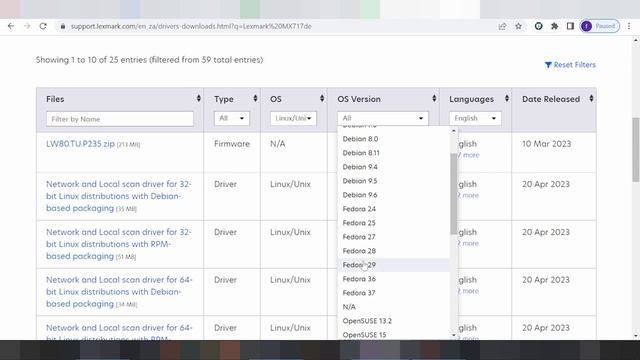
Task: Choose Fedora 27 from the list
Action: tap(393, 237)
